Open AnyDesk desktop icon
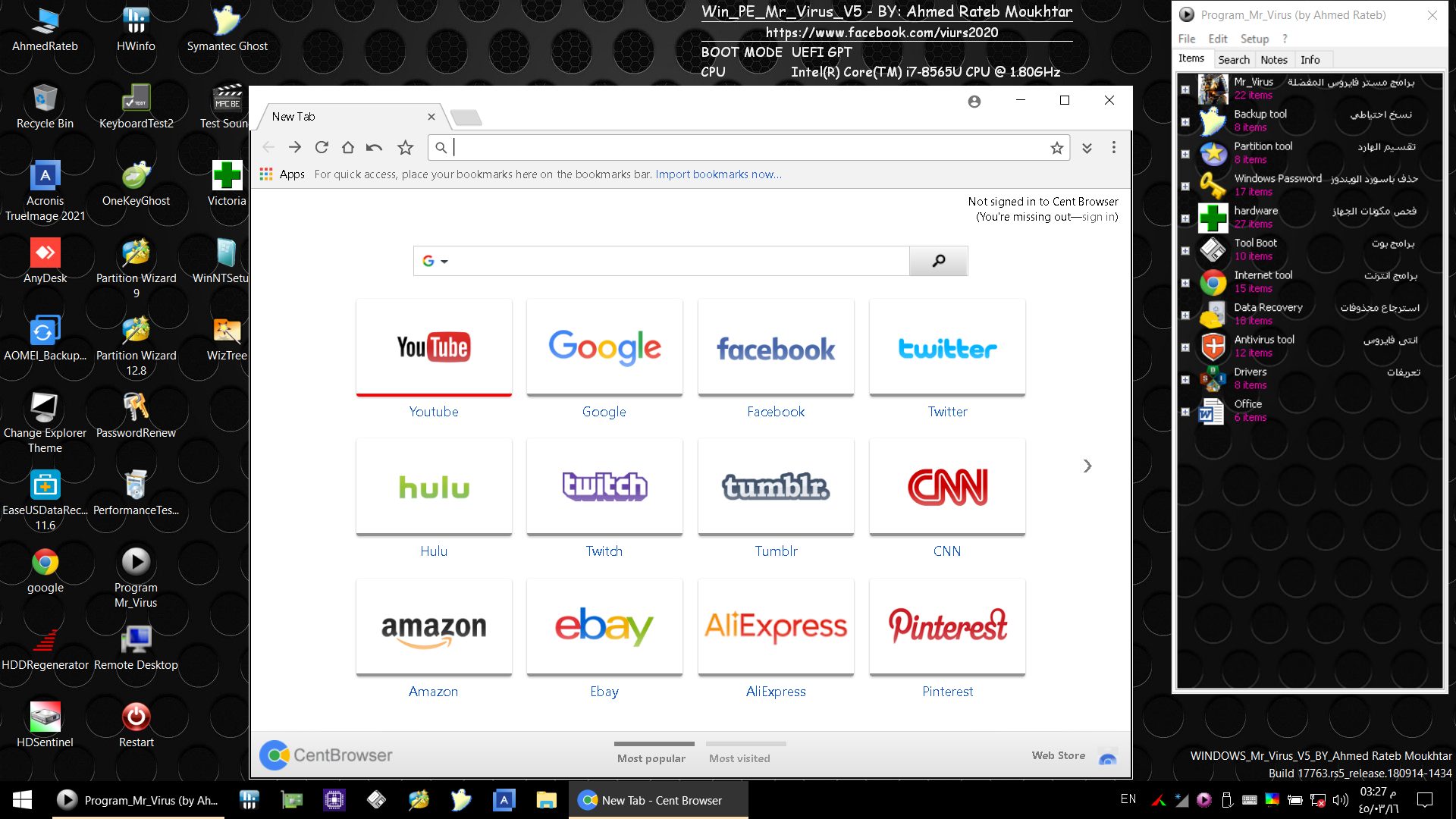1456x819 pixels. [45, 261]
